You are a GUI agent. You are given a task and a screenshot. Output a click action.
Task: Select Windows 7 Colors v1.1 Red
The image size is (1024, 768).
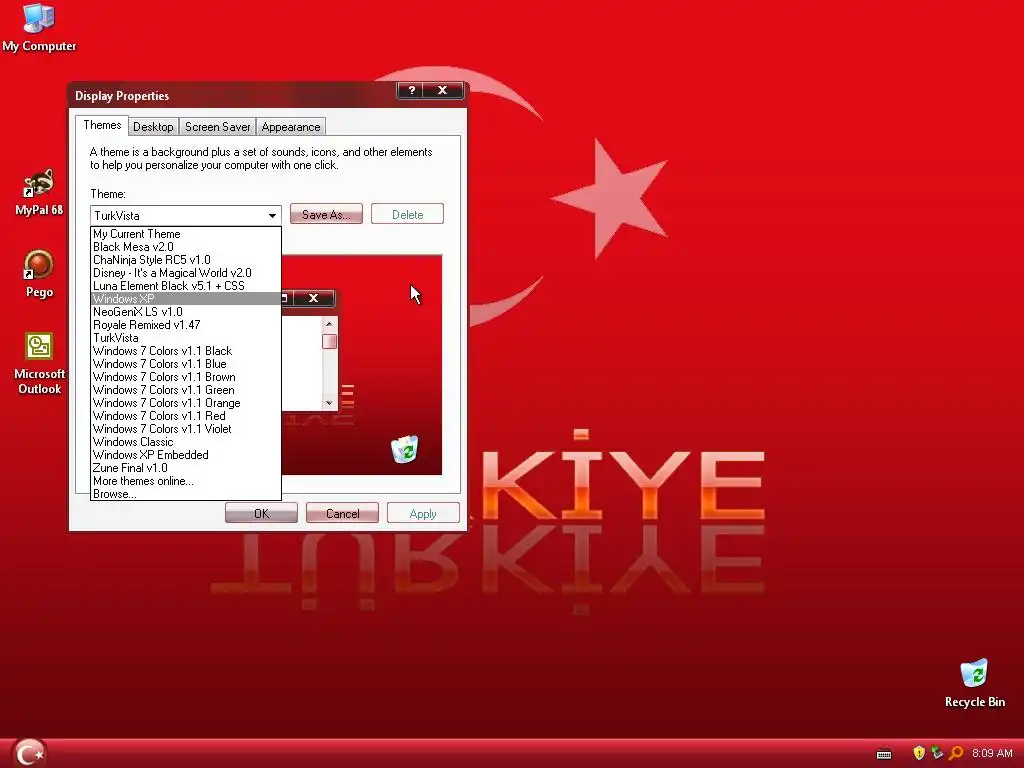tap(185, 416)
